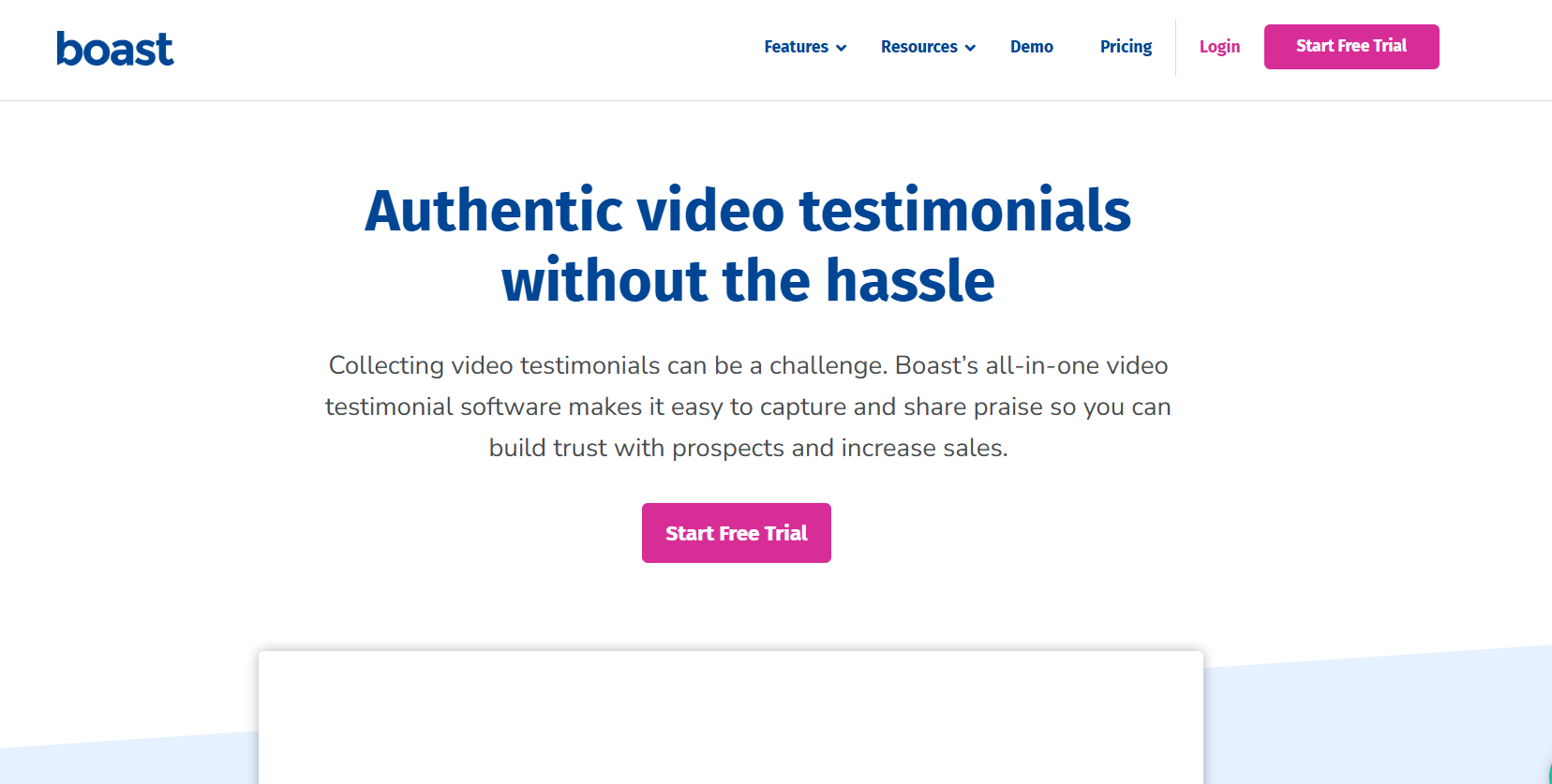1552x784 pixels.
Task: Click the word "Authentic" in the heading
Action: (493, 210)
